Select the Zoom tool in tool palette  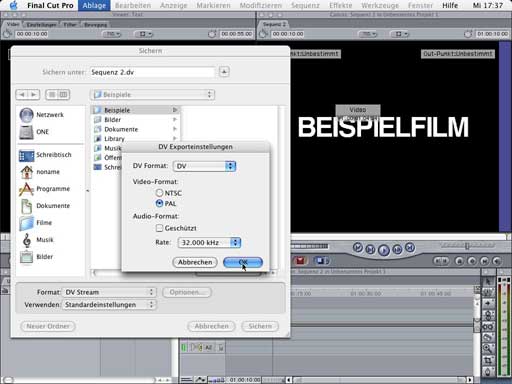tap(488, 348)
